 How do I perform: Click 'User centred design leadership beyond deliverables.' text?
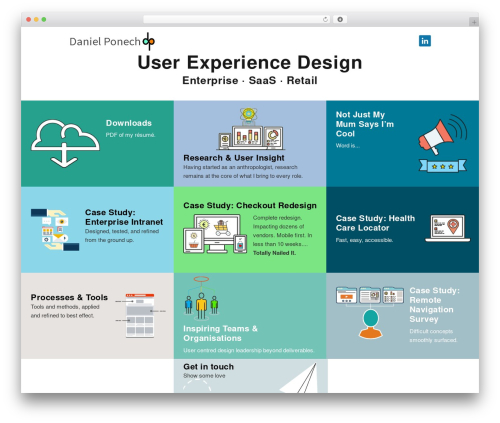pyautogui.click(x=248, y=350)
